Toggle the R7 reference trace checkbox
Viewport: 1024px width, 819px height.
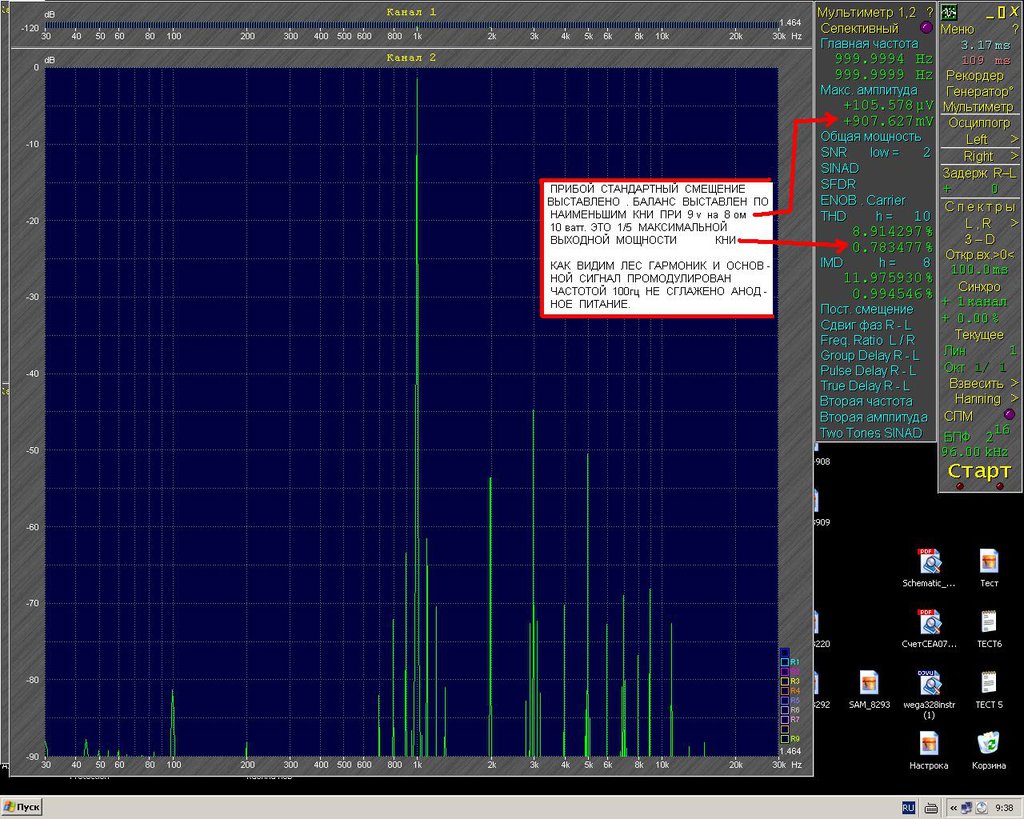pos(785,720)
